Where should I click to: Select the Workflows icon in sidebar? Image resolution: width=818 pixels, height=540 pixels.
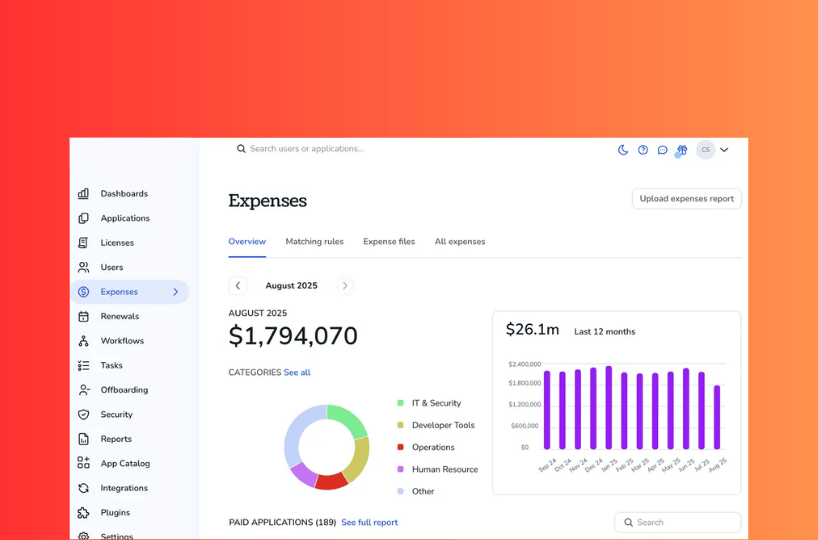(84, 341)
